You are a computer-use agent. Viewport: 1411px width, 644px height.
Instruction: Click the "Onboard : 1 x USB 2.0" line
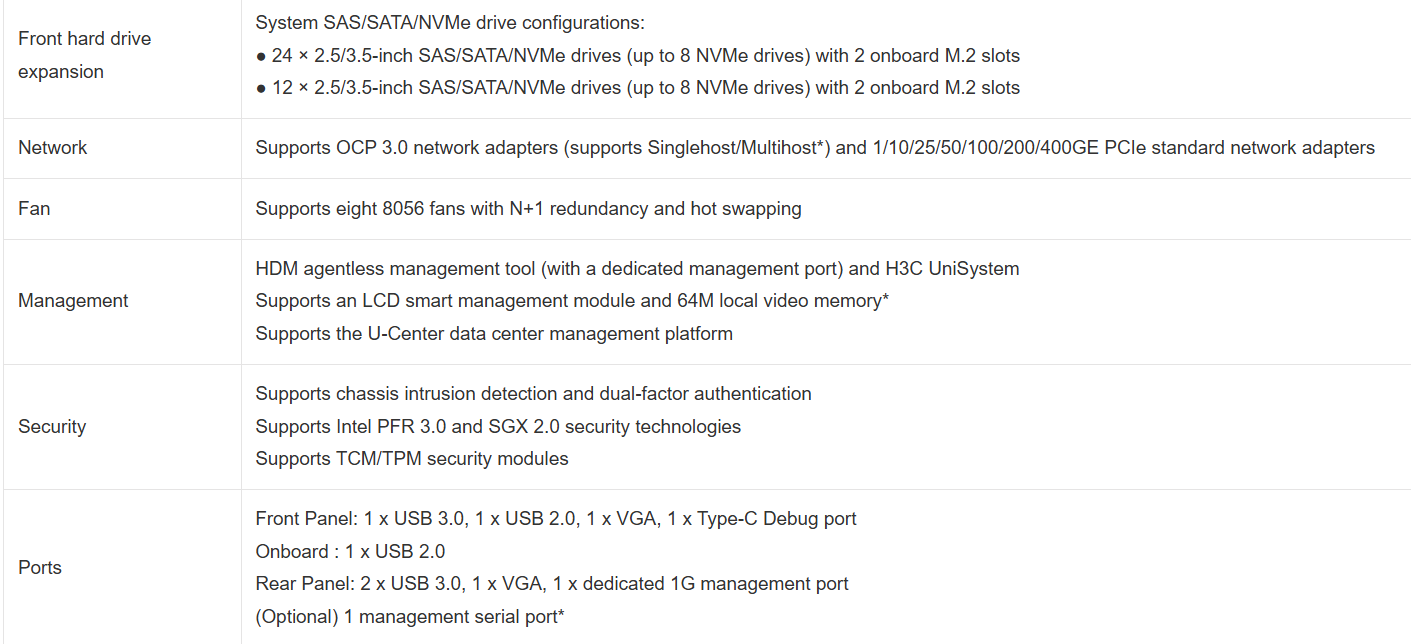(x=350, y=552)
